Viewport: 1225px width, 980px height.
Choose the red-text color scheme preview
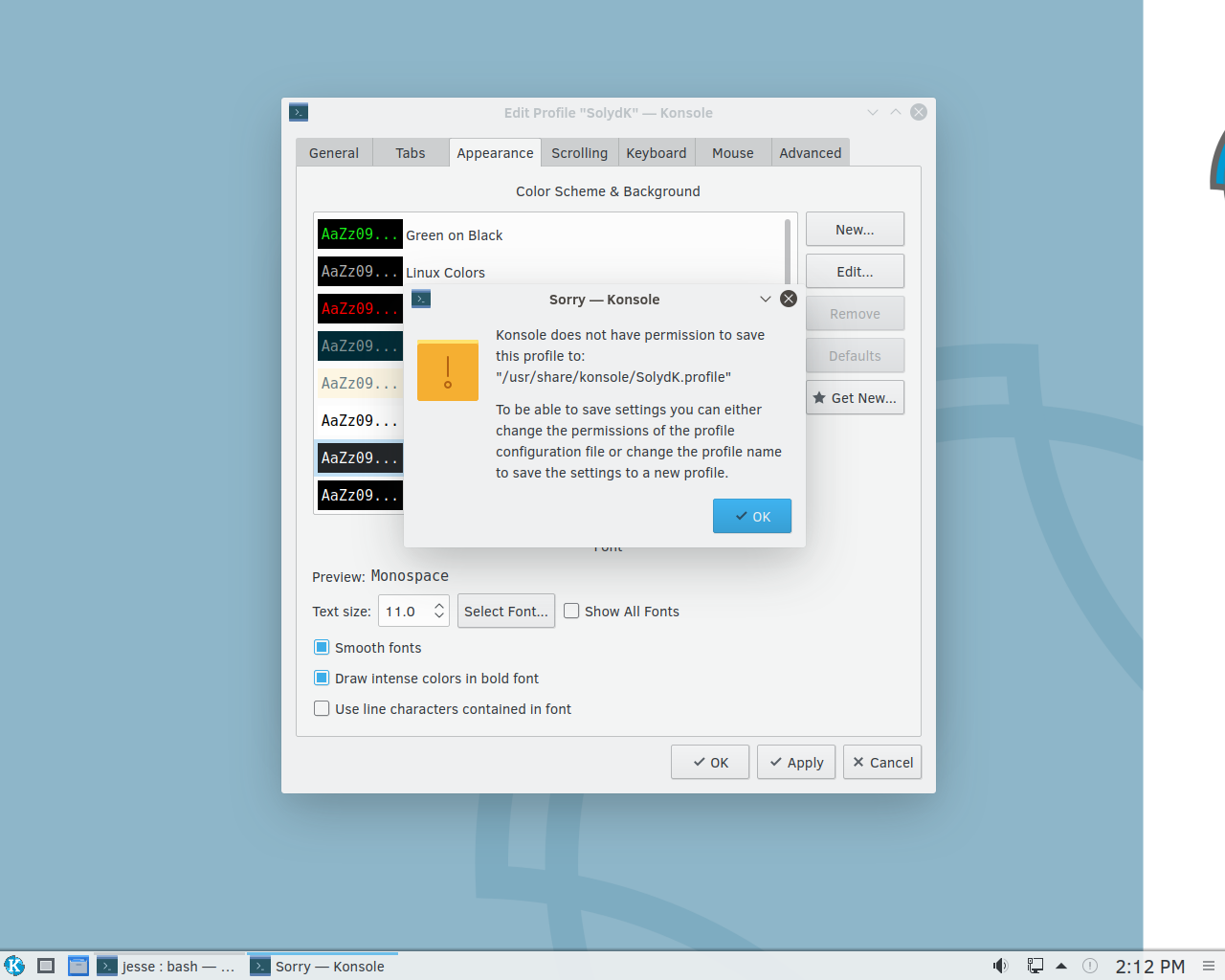(x=360, y=308)
